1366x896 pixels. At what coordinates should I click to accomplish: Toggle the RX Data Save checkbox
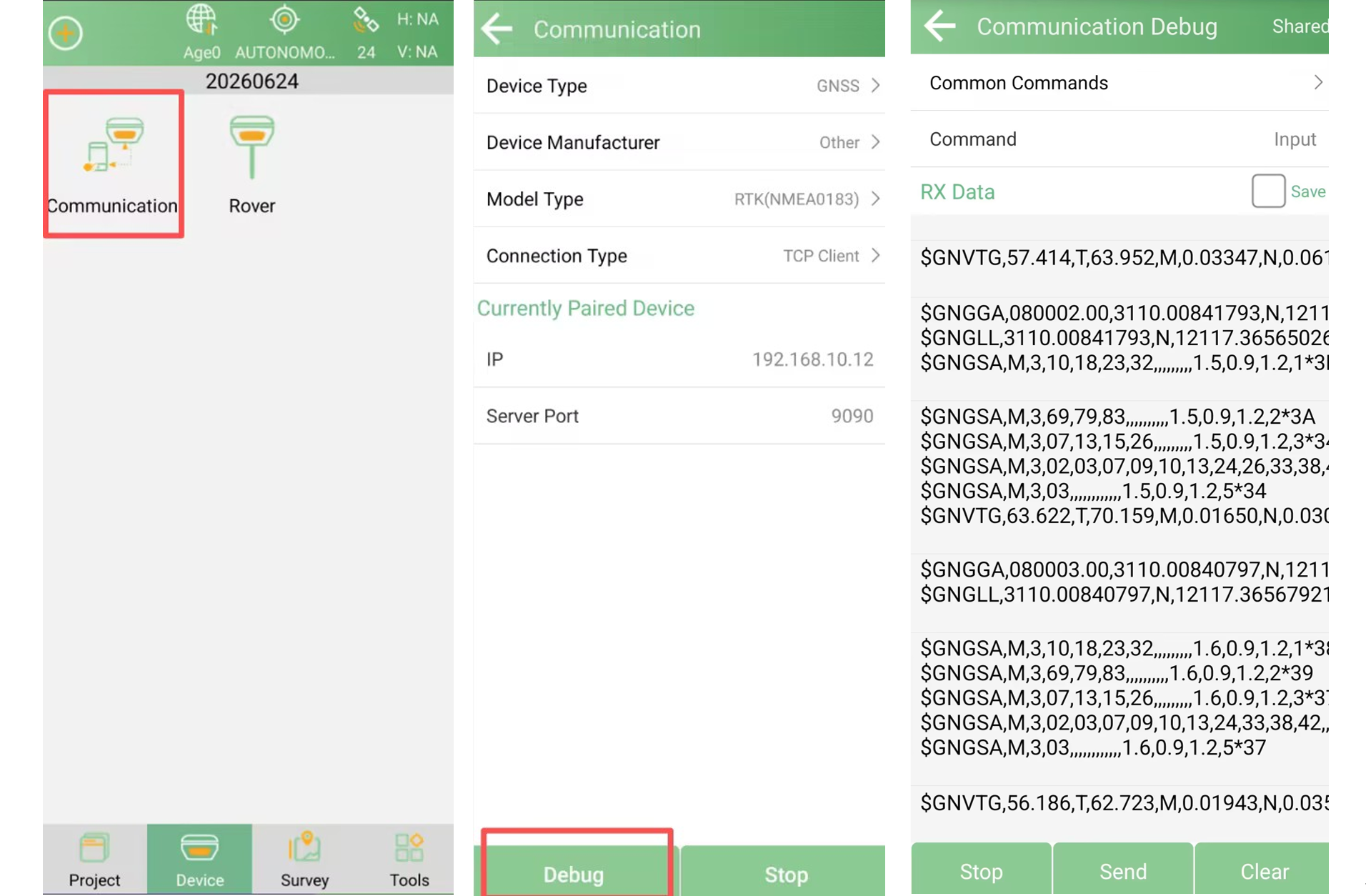point(1268,191)
